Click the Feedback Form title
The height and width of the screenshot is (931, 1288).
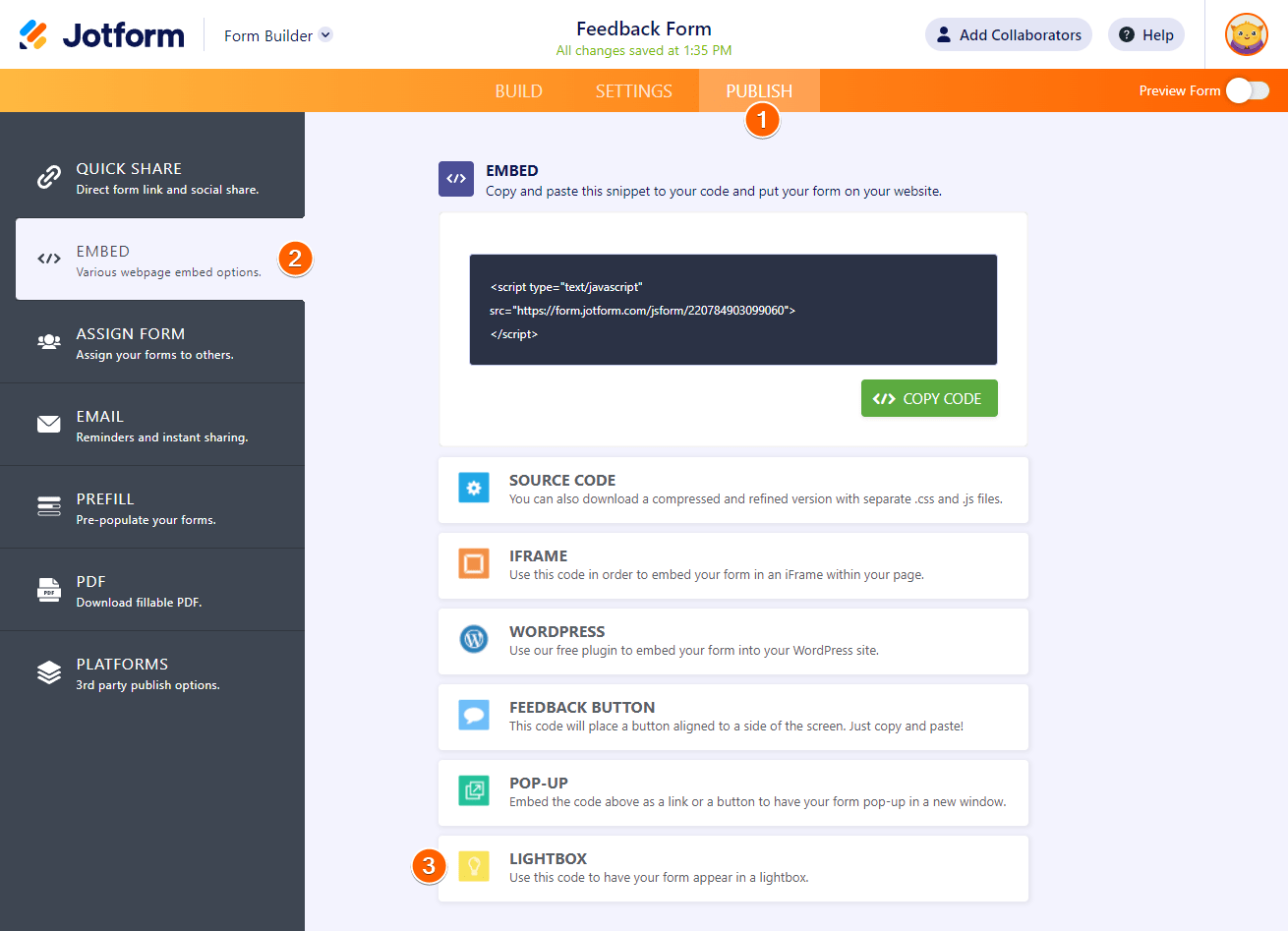point(644,29)
